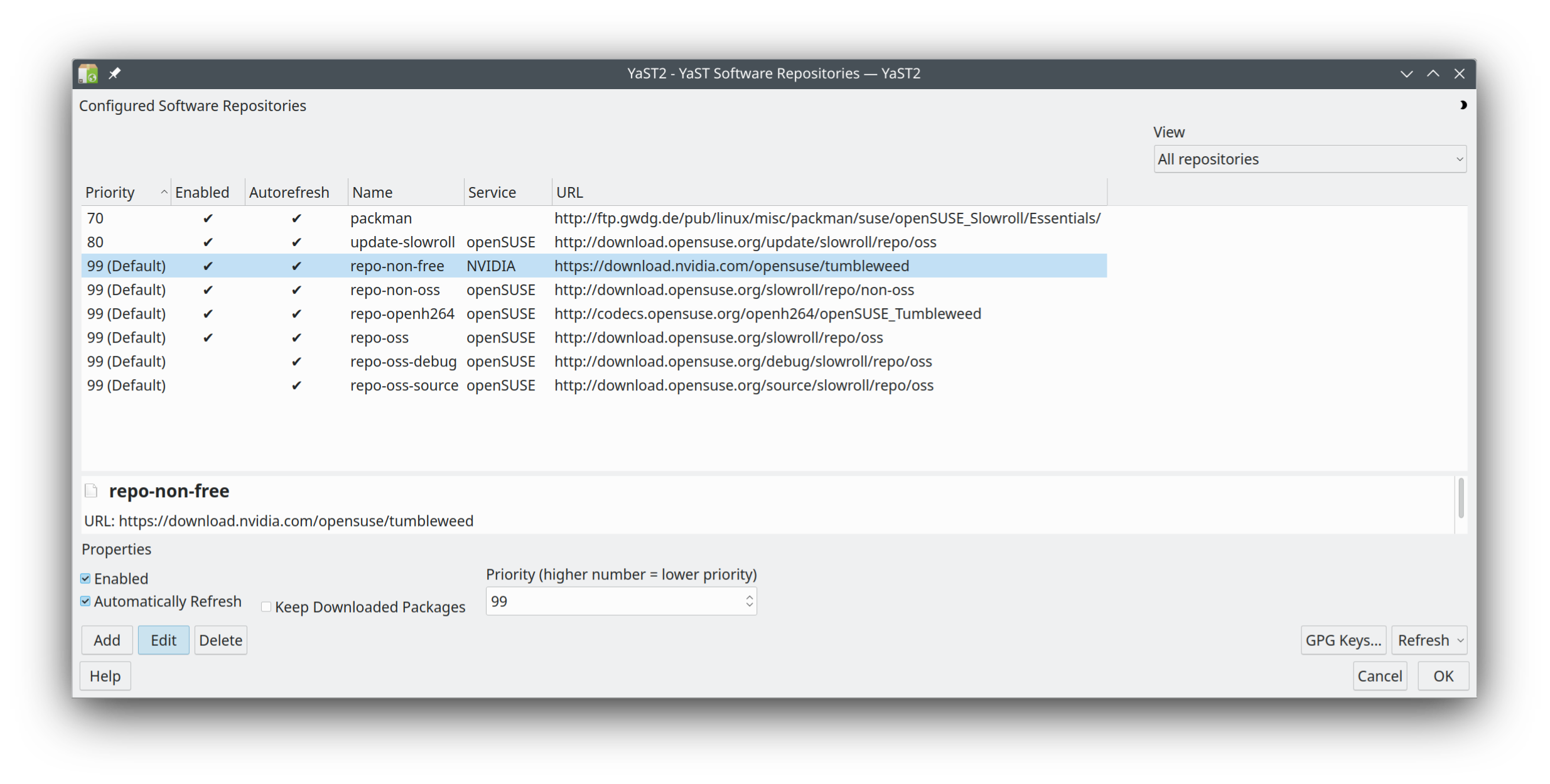Sort by the Enabled column header
The height and width of the screenshot is (784, 1550).
(208, 192)
